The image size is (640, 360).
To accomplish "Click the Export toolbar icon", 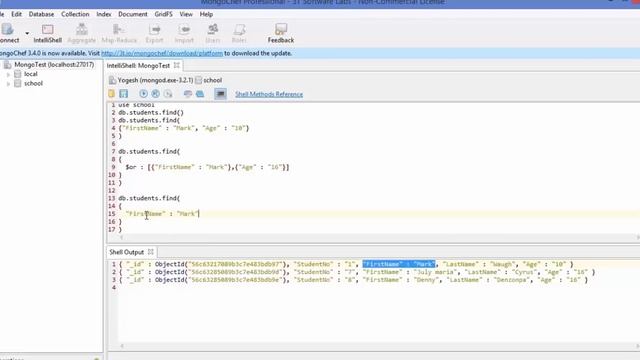I will click(x=154, y=33).
